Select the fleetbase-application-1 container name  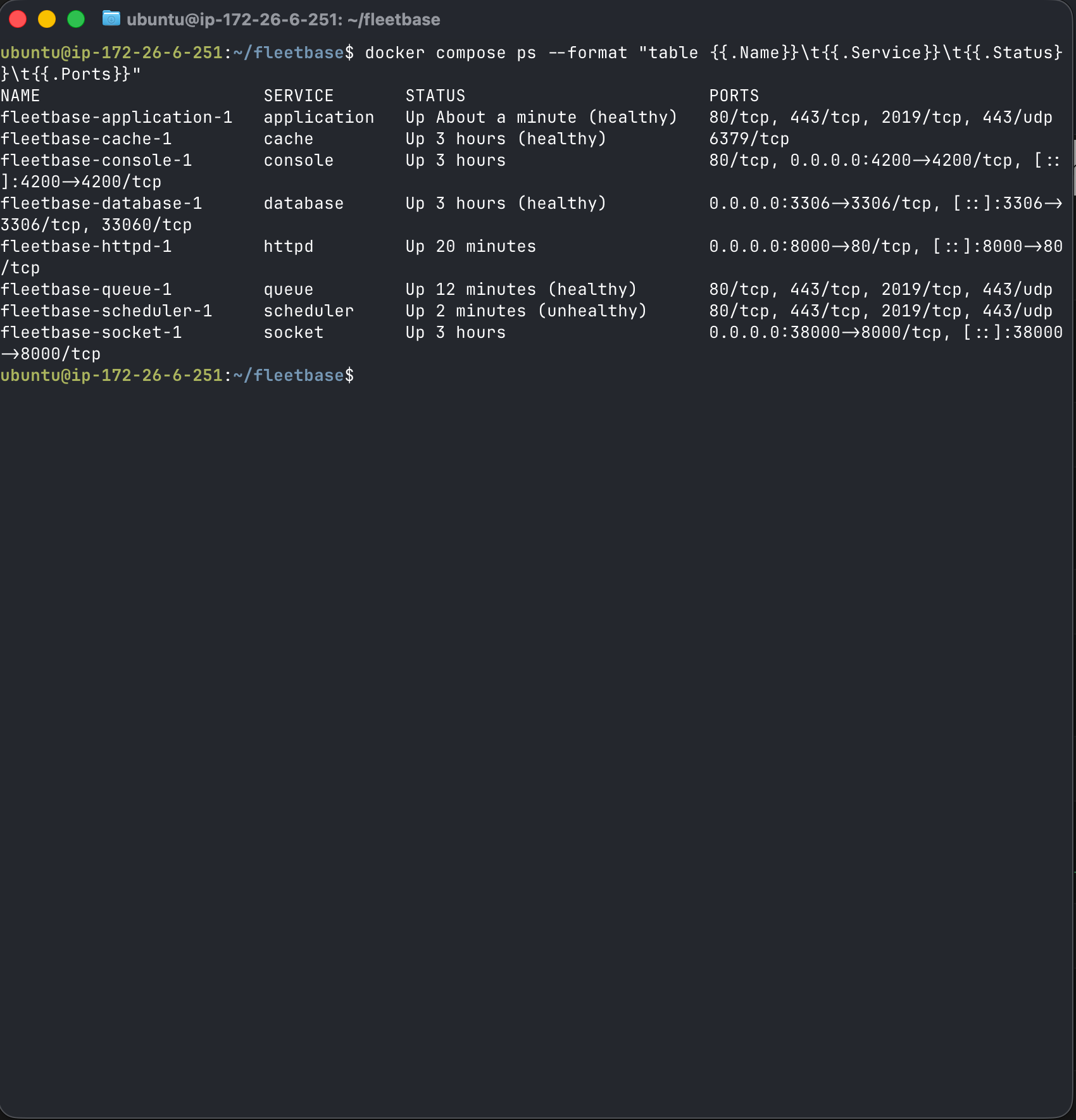click(116, 117)
